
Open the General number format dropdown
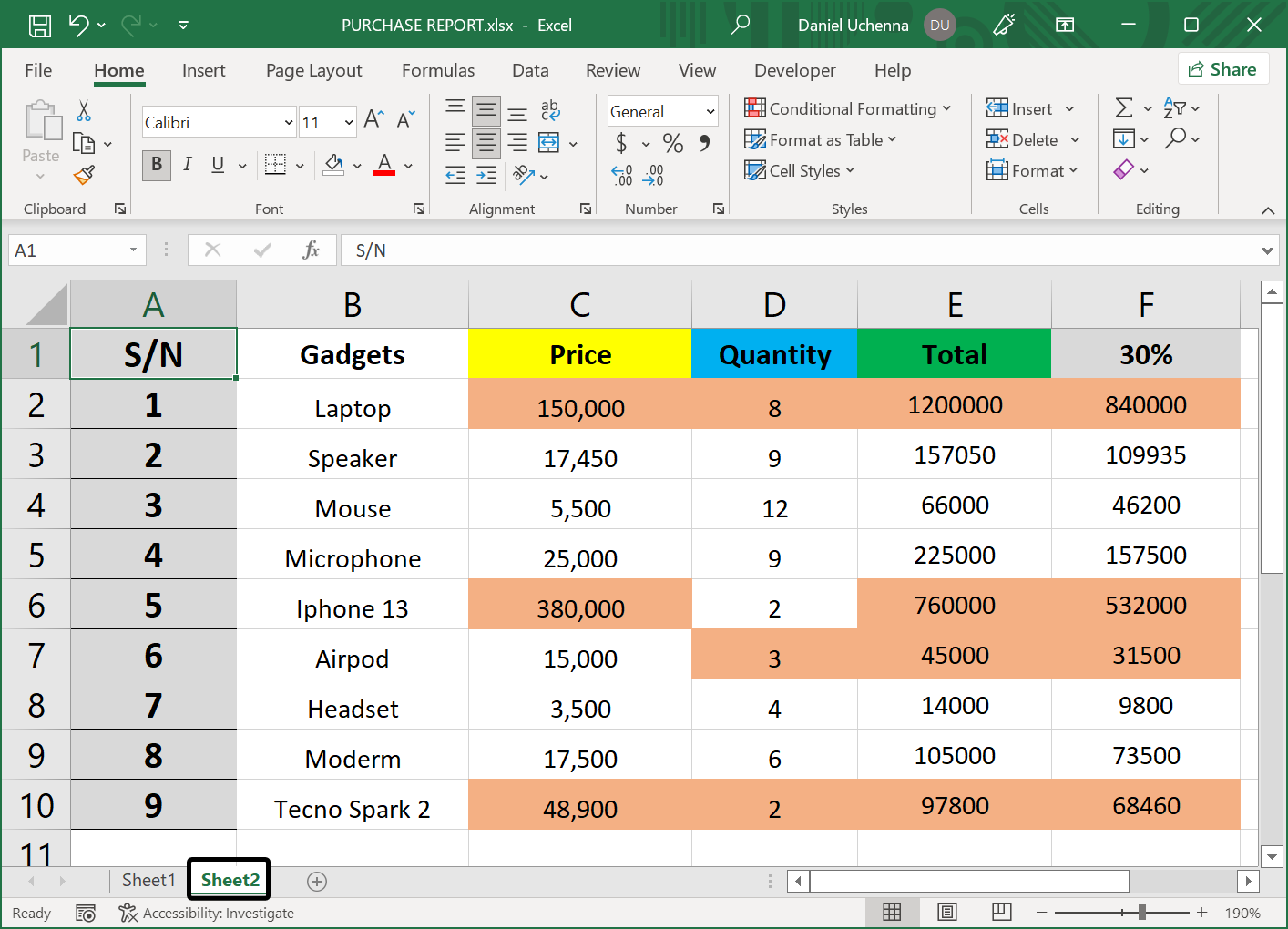coord(662,111)
